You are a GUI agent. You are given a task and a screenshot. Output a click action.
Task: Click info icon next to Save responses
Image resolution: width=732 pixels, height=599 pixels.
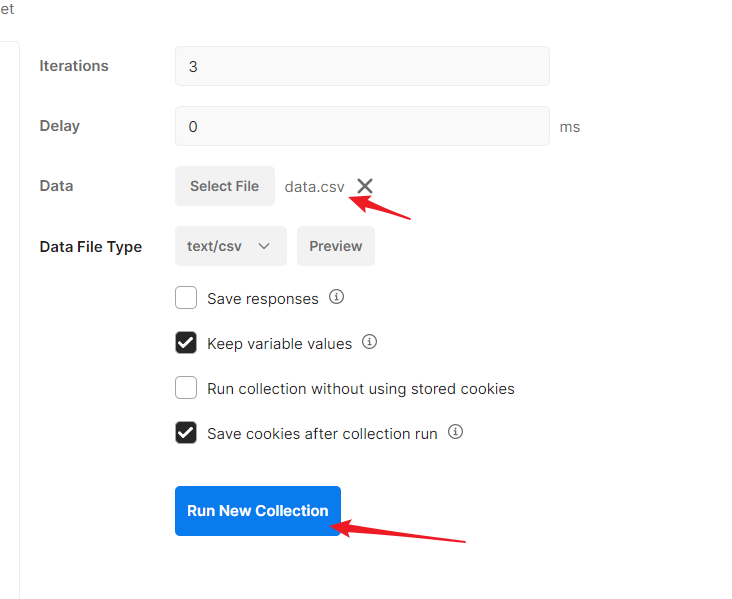[x=337, y=298]
